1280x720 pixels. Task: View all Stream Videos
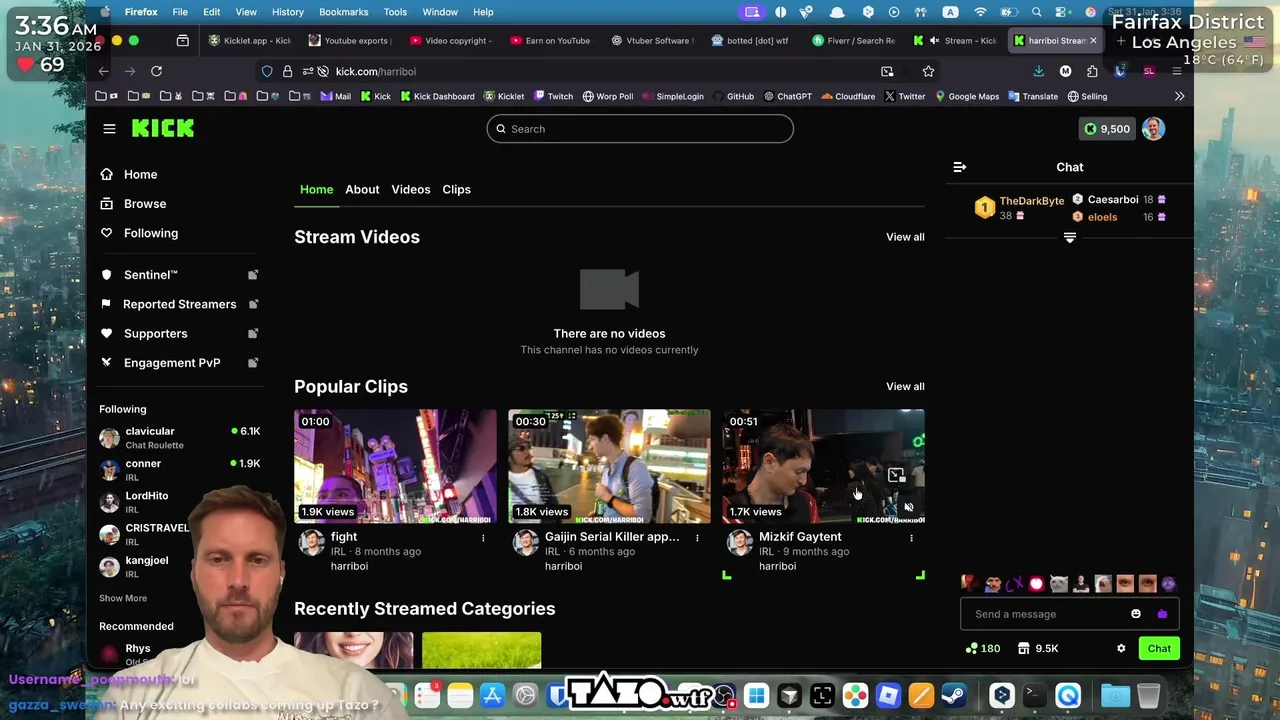click(x=905, y=237)
